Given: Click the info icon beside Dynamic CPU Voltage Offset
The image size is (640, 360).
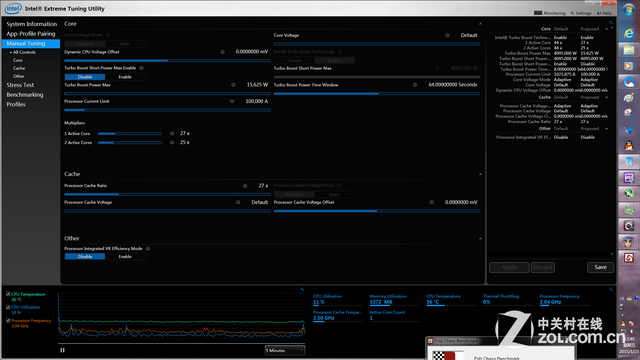Looking at the screenshot, I should click(222, 52).
